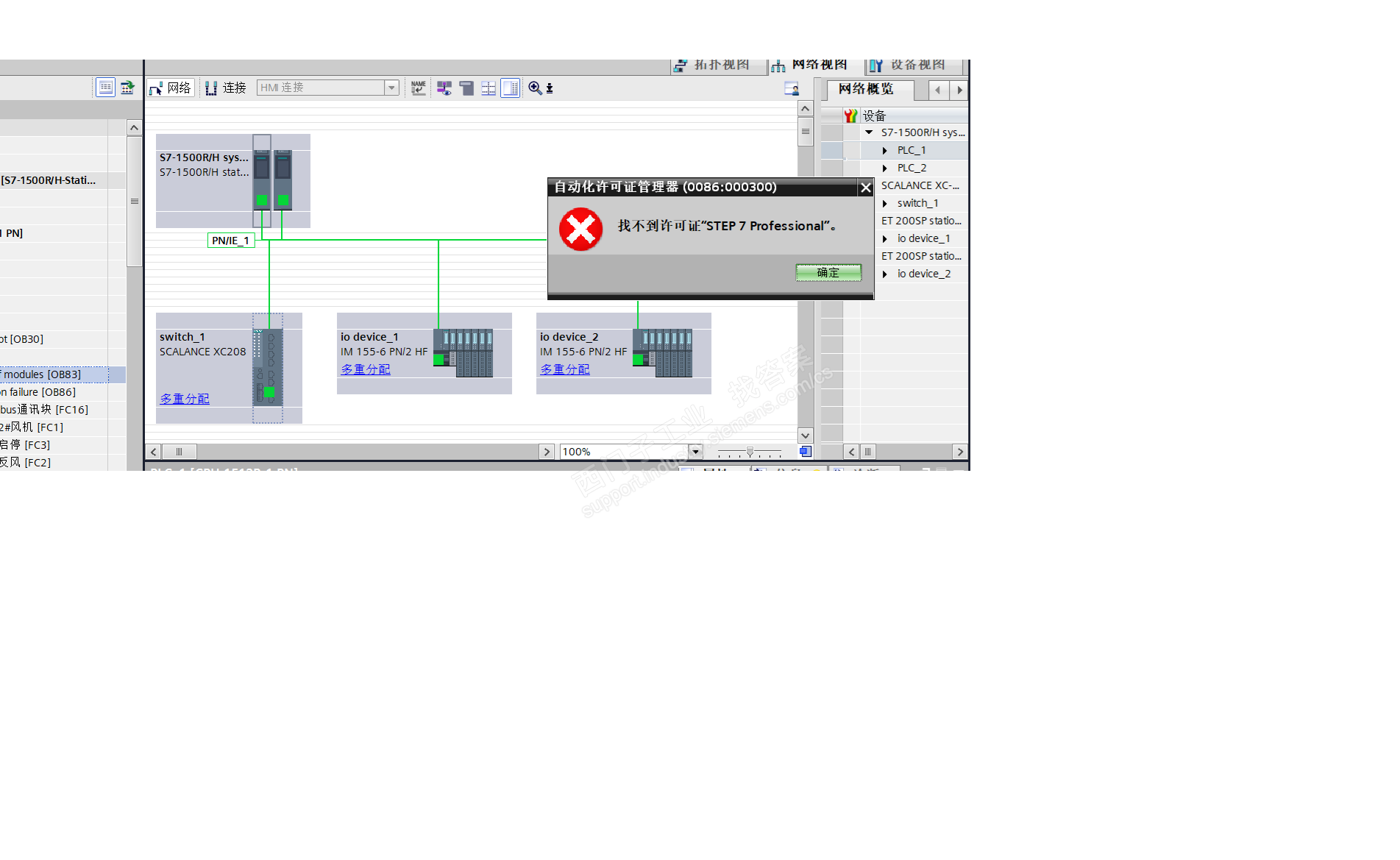
Task: Collapse the S7-1500R/H system tree node
Action: [869, 132]
